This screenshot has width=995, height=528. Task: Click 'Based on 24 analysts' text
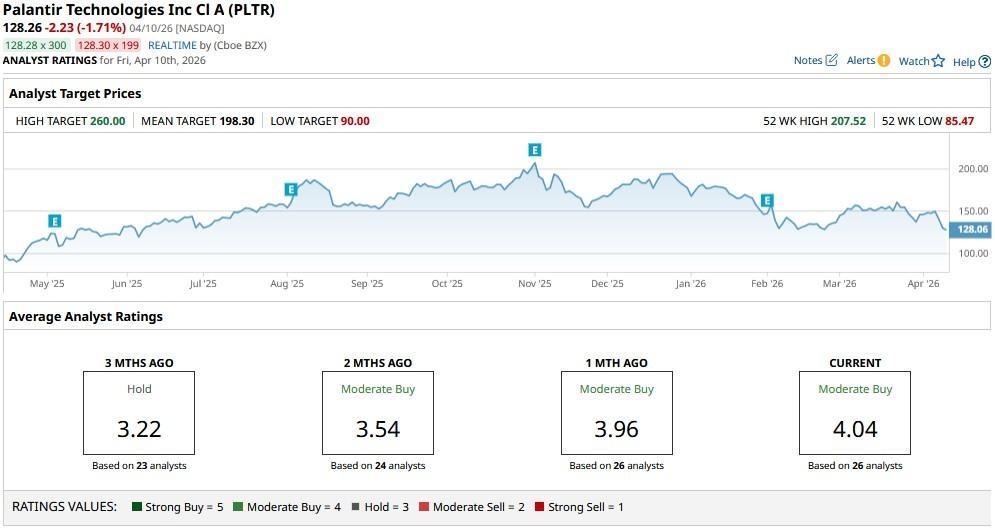pos(378,465)
